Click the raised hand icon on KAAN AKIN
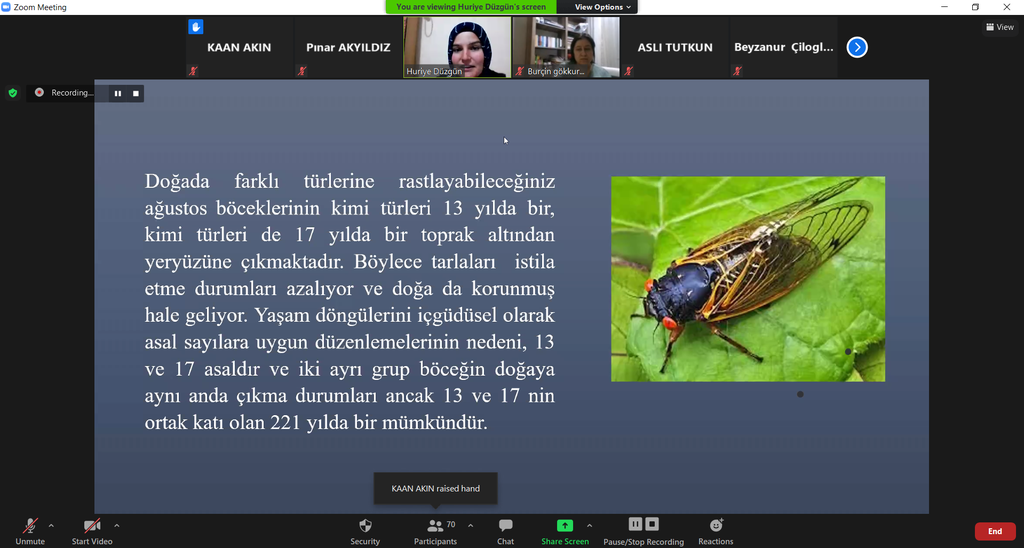The image size is (1024, 548). click(x=195, y=27)
